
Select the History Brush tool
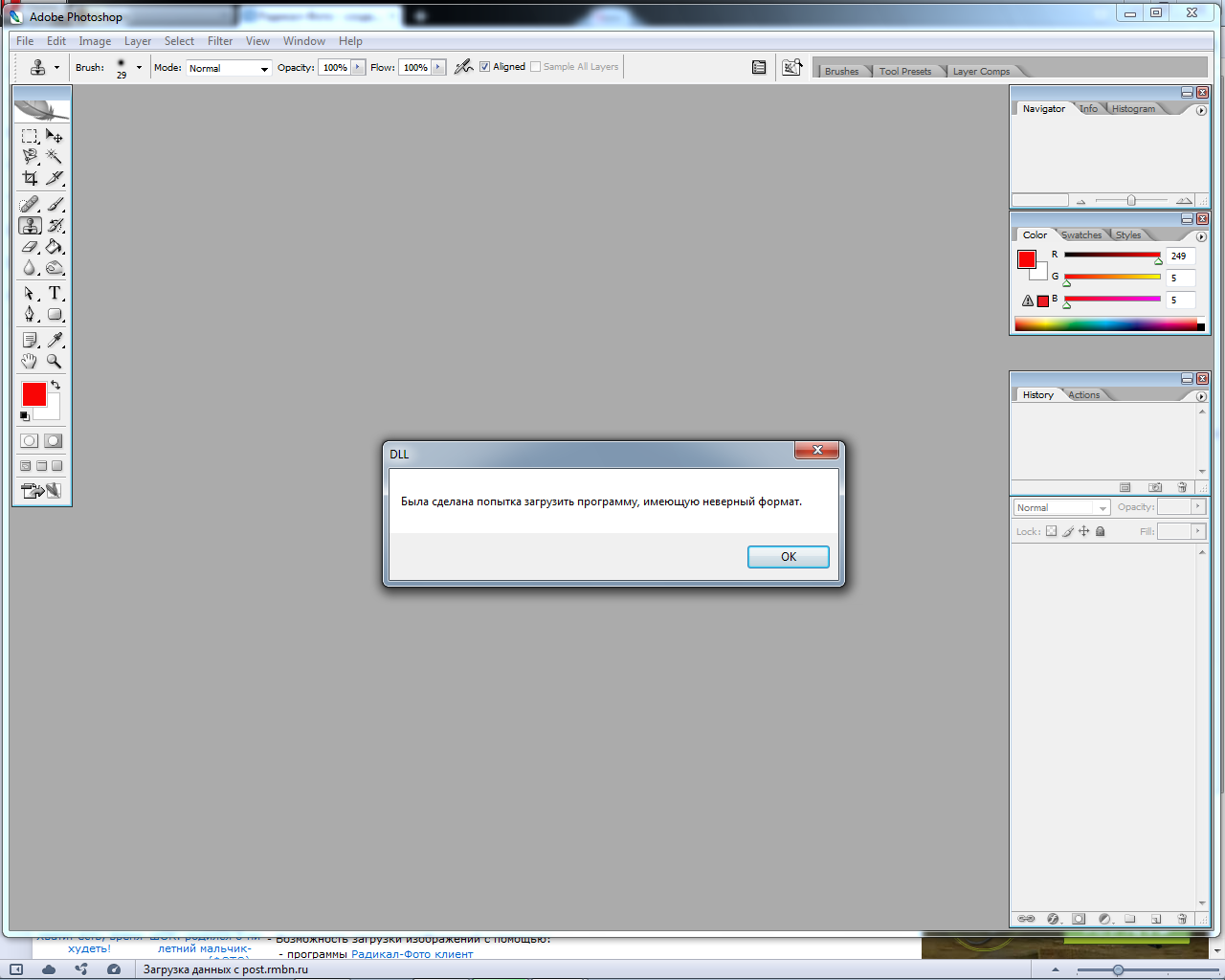55,226
